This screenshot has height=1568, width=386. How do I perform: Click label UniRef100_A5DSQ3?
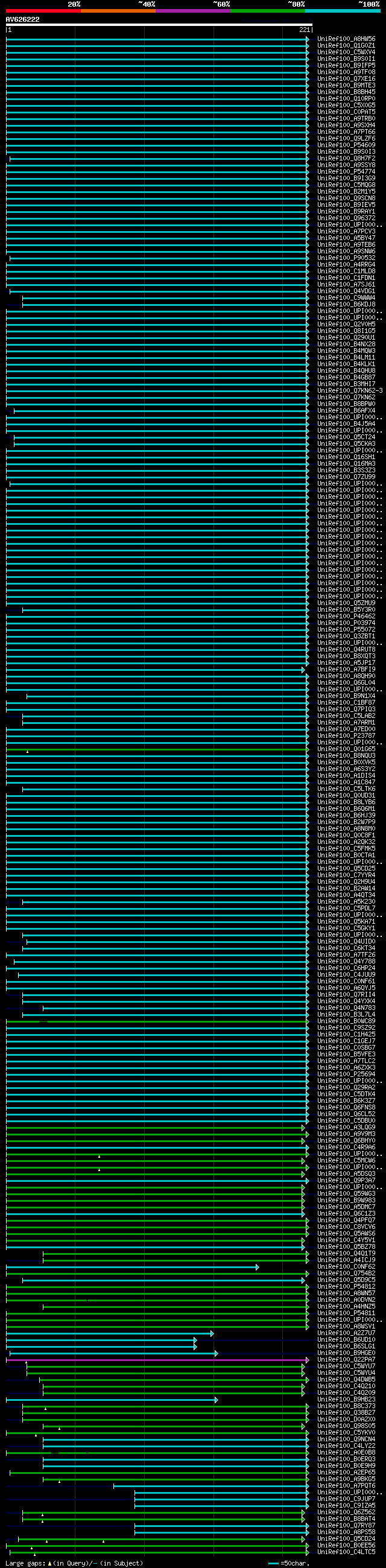[346, 1174]
